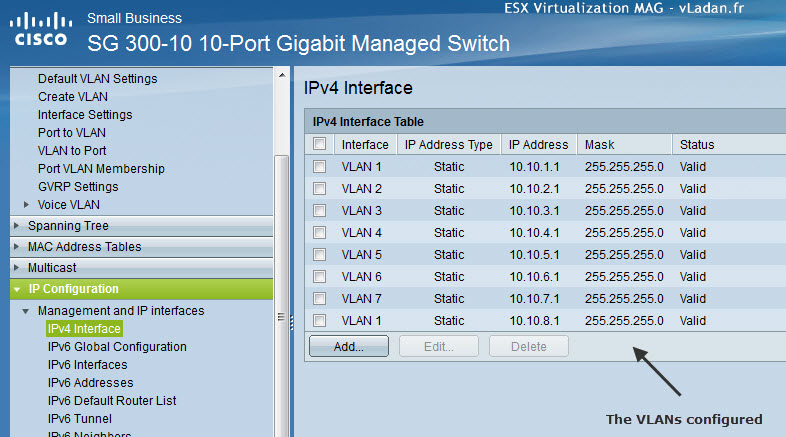
Task: Open the Create VLAN page
Action: point(73,97)
